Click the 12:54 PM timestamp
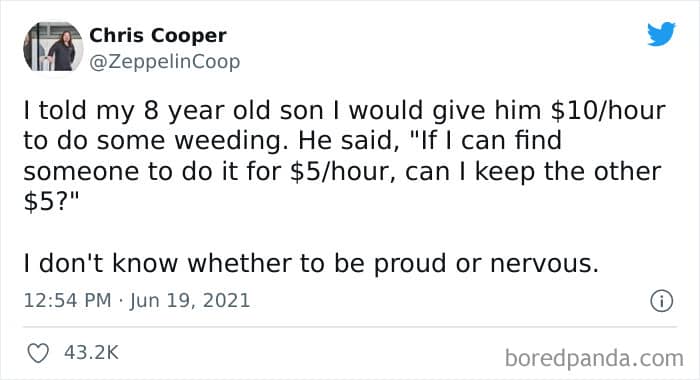Image resolution: width=700 pixels, height=380 pixels. [x=67, y=300]
